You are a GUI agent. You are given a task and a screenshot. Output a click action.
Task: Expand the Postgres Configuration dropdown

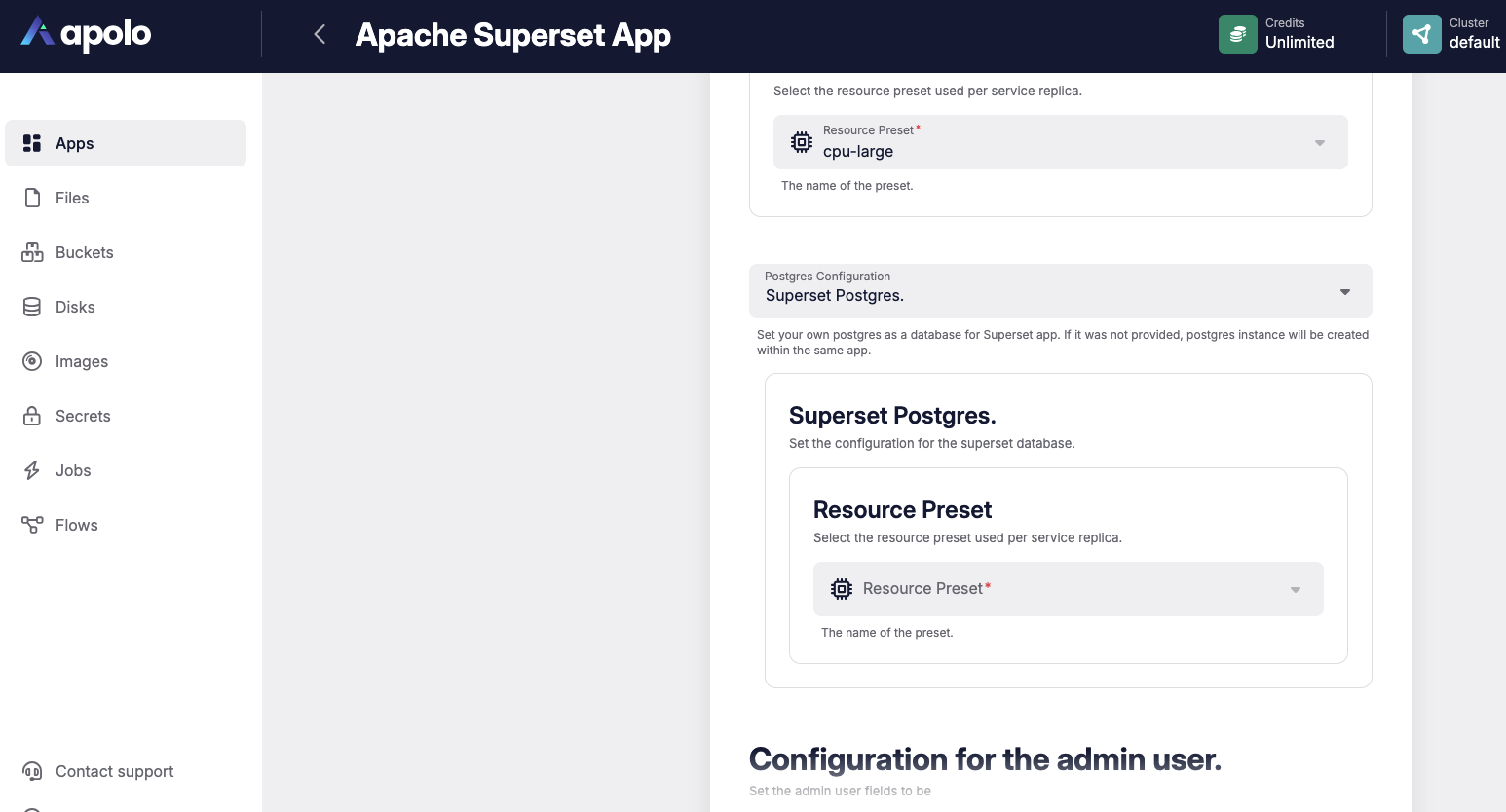(x=1060, y=291)
